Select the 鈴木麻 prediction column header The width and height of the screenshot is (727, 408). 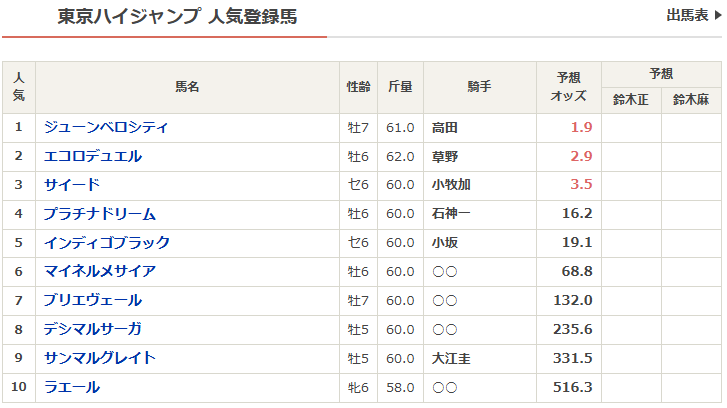(691, 100)
